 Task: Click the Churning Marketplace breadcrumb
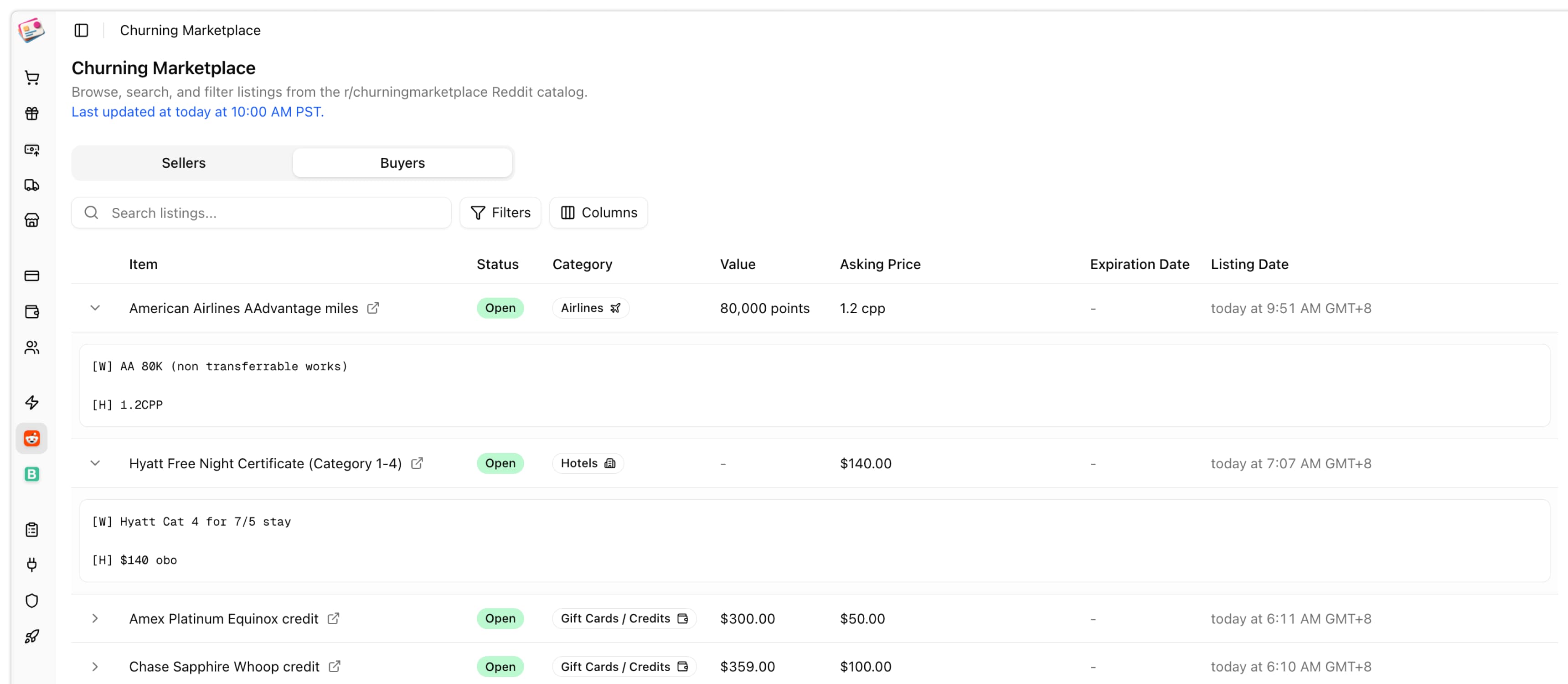[x=190, y=31]
